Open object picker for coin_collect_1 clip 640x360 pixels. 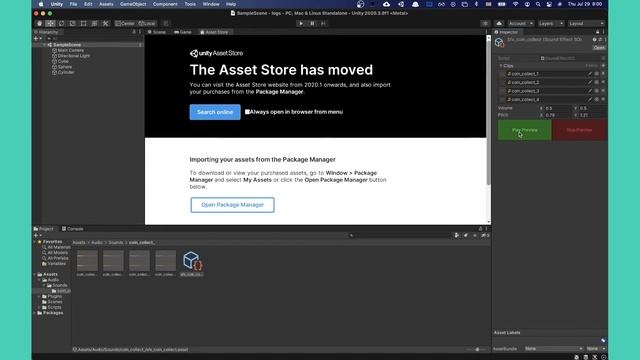coord(597,74)
